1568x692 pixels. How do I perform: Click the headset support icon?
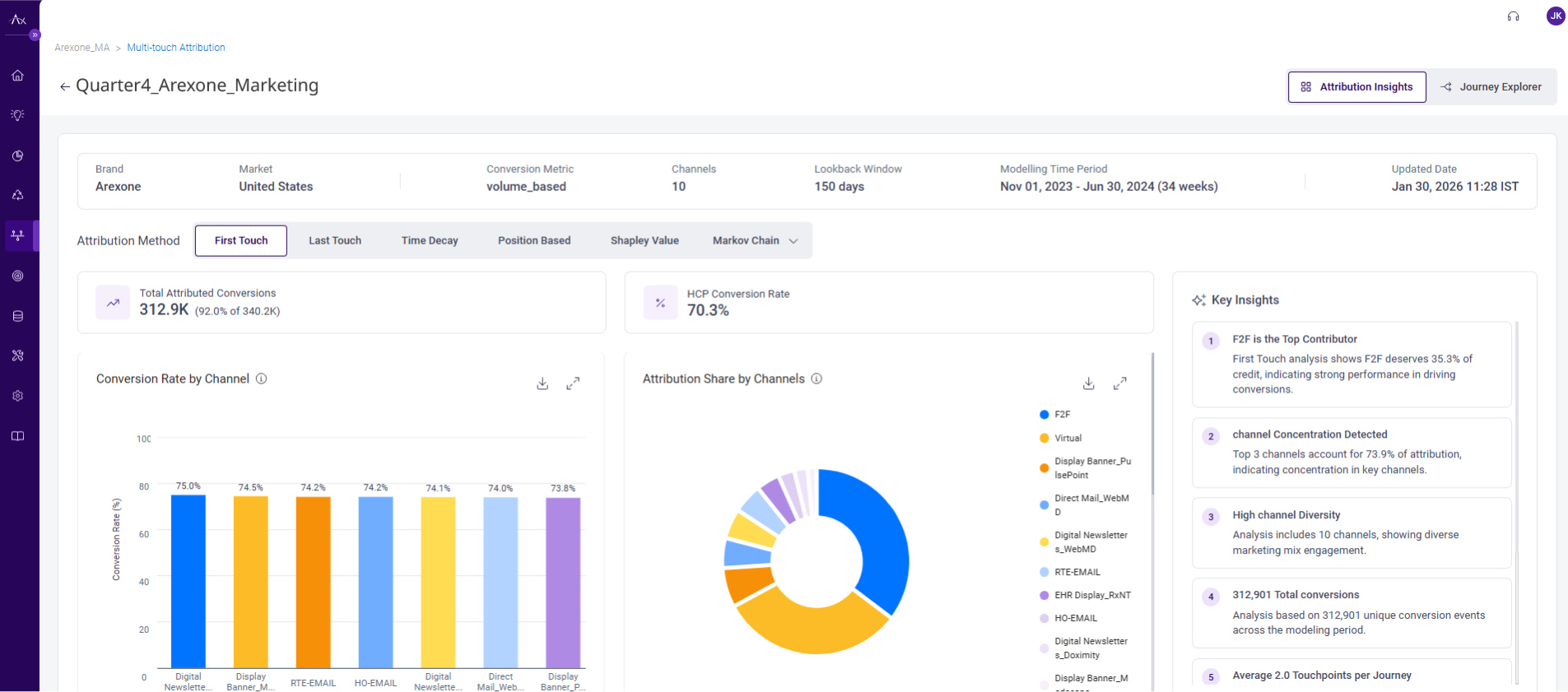click(x=1513, y=16)
